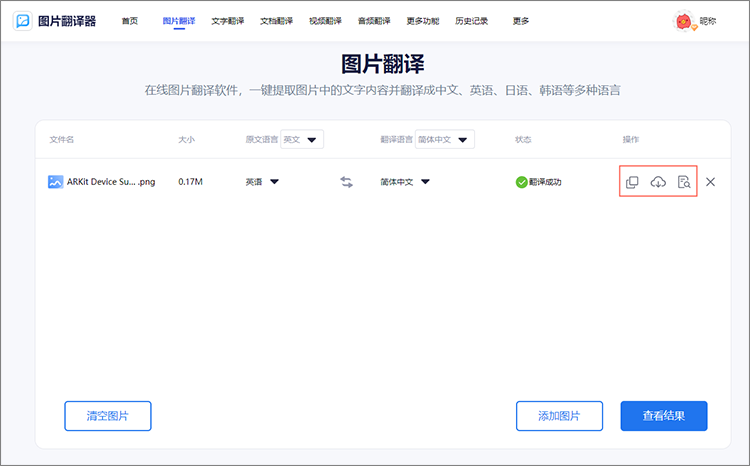Click the 图片翻译器 app logo icon
Screen dimensions: 750x466
click(x=22, y=21)
